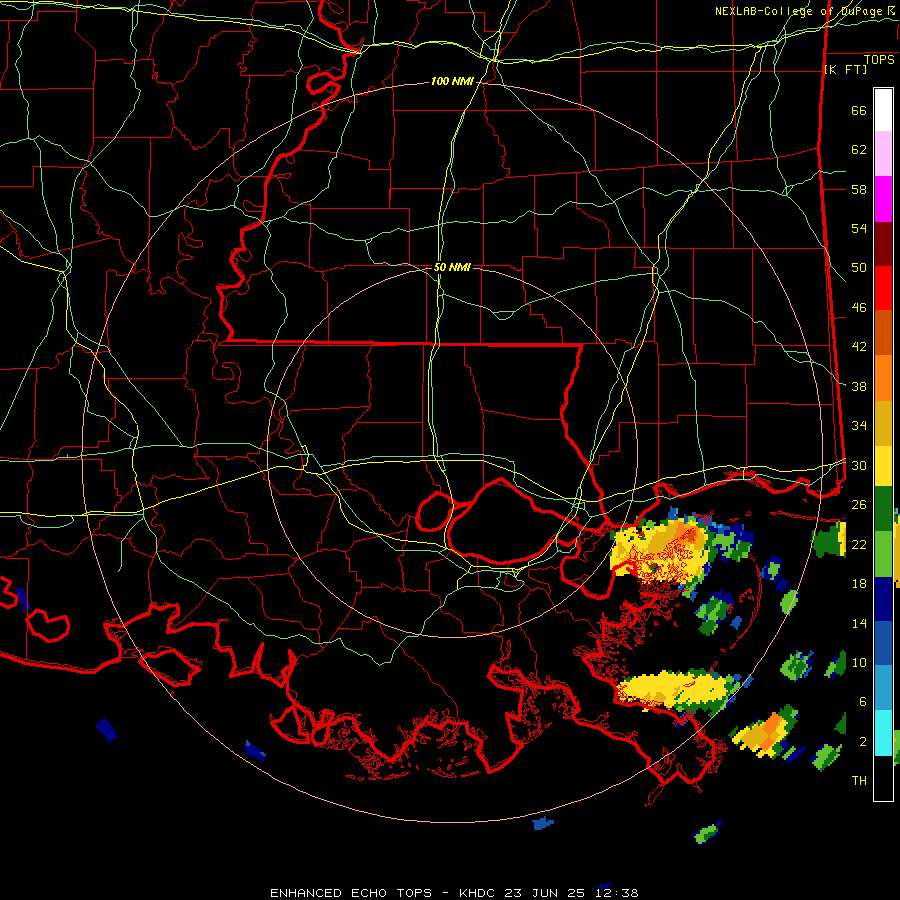Click the 100 NMI range ring label
Viewport: 900px width, 900px height.
[452, 82]
